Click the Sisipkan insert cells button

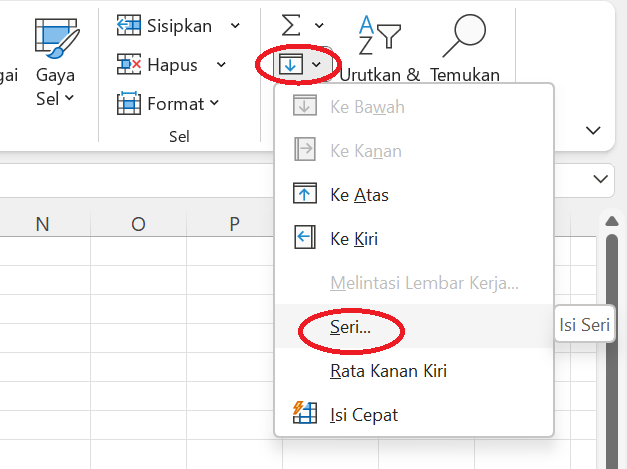165,25
